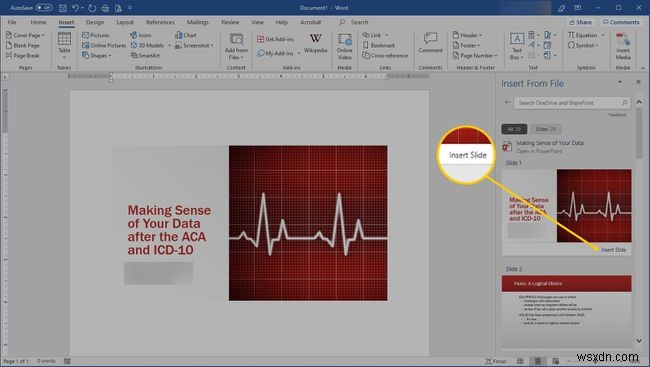650x367 pixels.
Task: Open the Add from Files dropdown
Action: [236, 46]
